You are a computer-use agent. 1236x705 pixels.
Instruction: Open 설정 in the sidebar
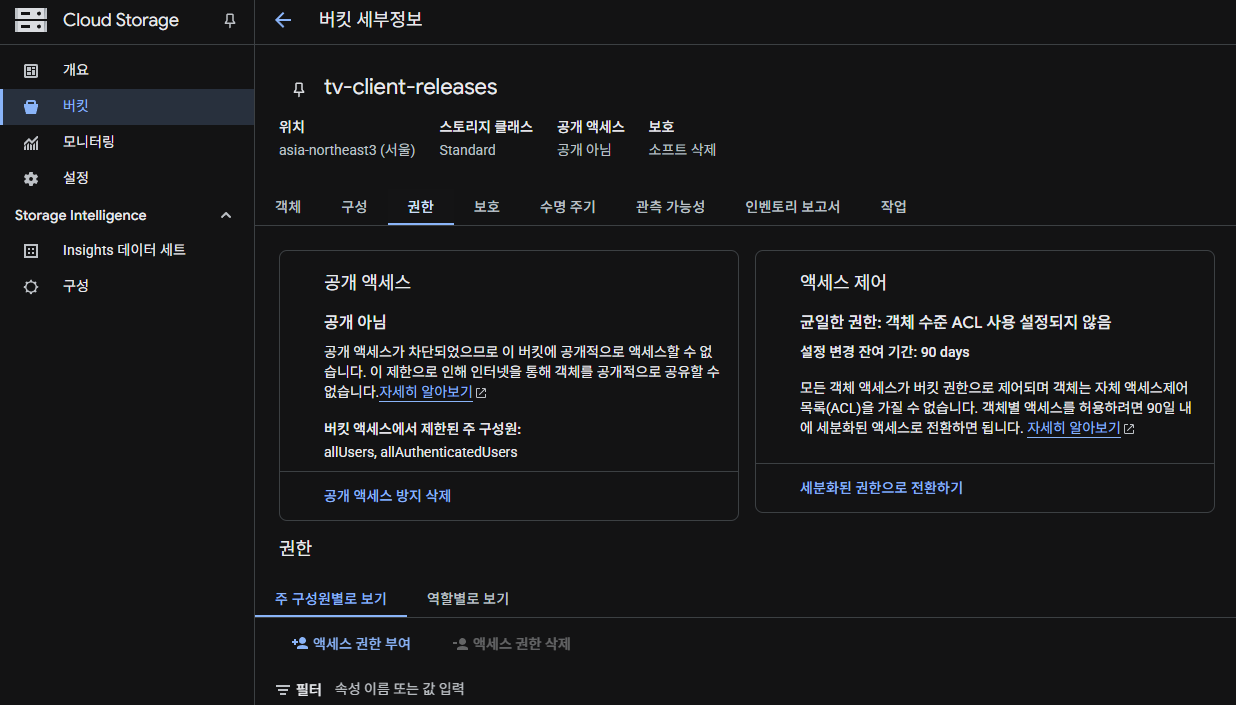click(x=127, y=178)
